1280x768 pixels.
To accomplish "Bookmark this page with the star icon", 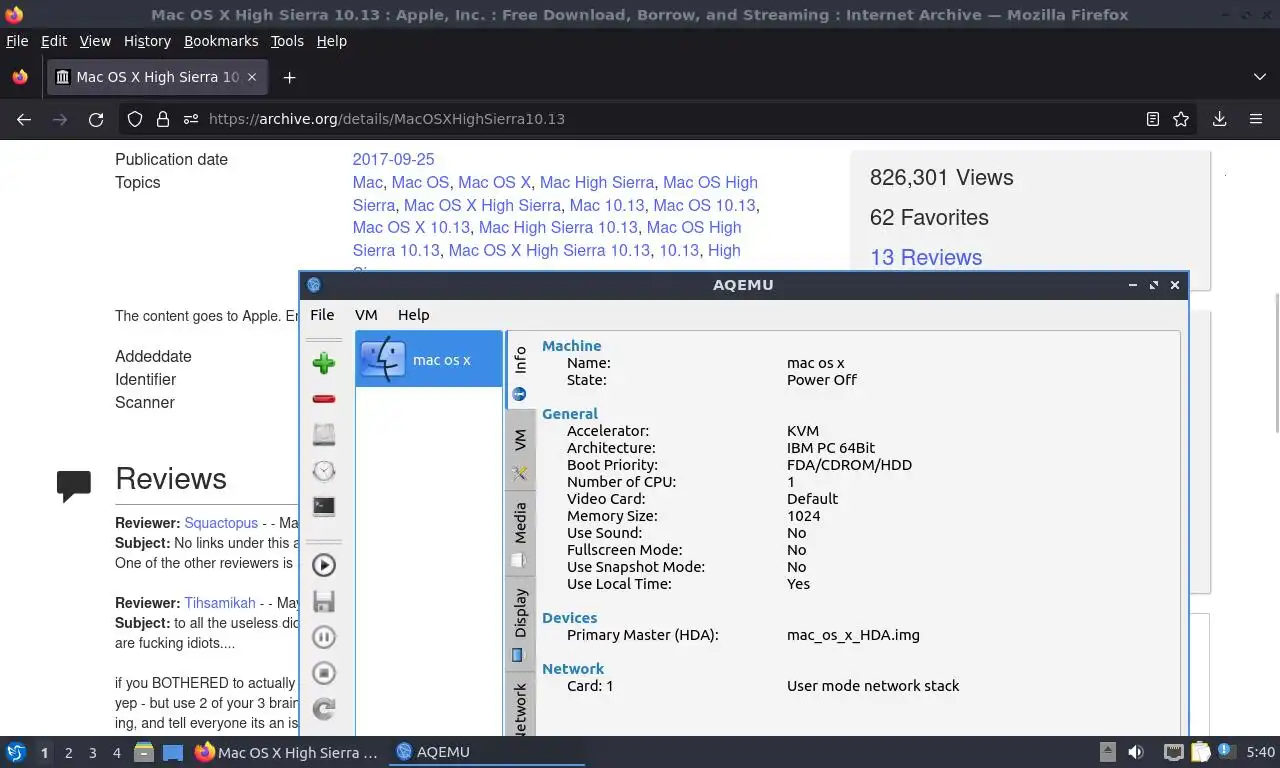I will click(x=1181, y=119).
